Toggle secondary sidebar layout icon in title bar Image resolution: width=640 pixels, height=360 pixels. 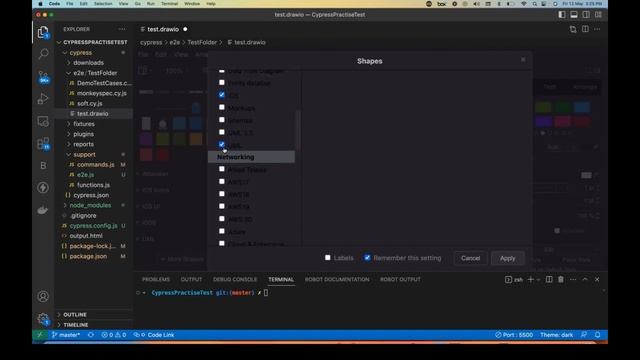pyautogui.click(x=586, y=15)
